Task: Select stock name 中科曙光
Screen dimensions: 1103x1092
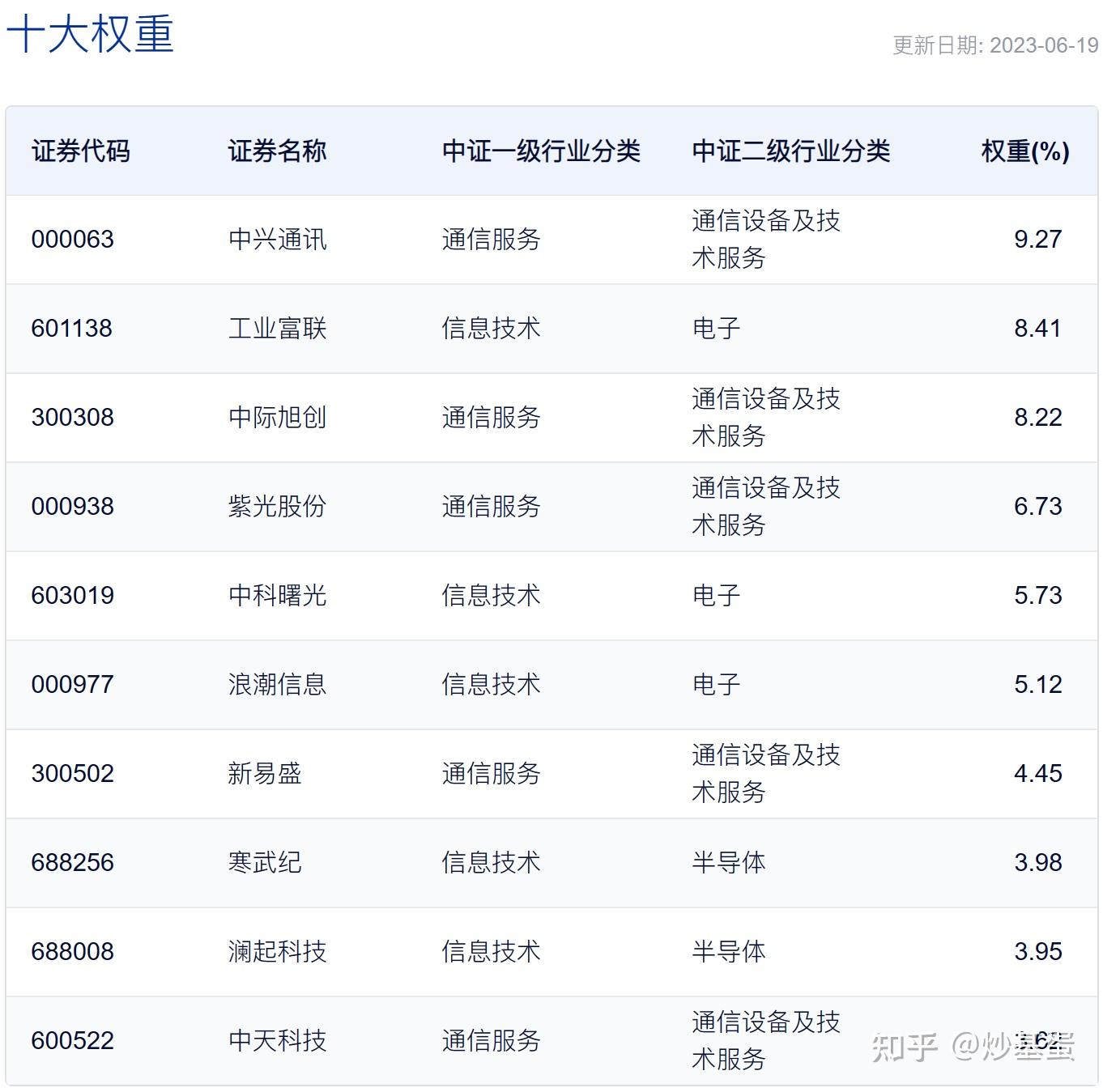Action: (278, 596)
